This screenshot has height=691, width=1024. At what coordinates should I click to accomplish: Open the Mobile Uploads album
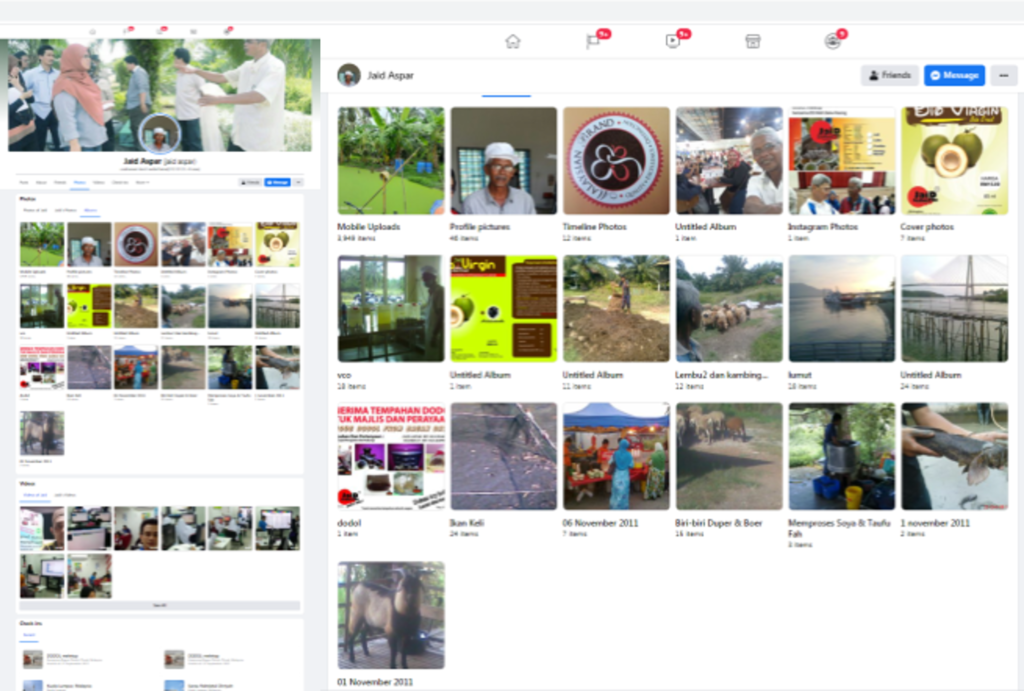pos(391,161)
